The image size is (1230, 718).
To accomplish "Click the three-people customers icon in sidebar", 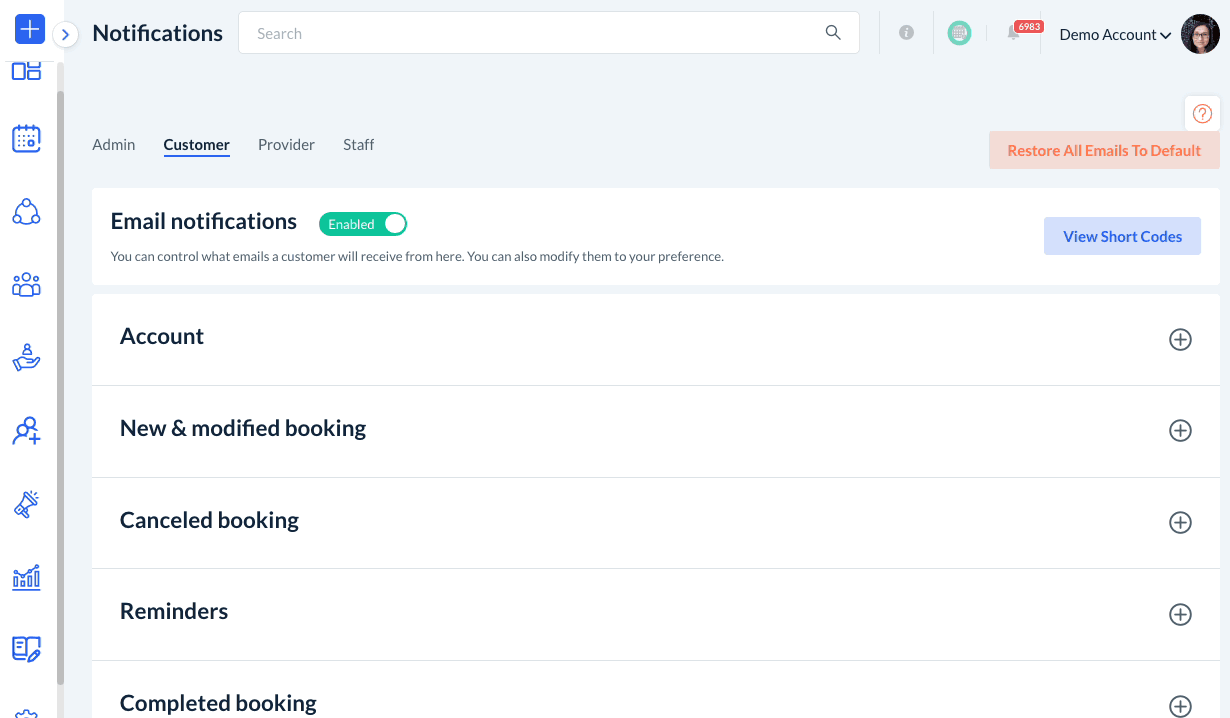I will 26,285.
